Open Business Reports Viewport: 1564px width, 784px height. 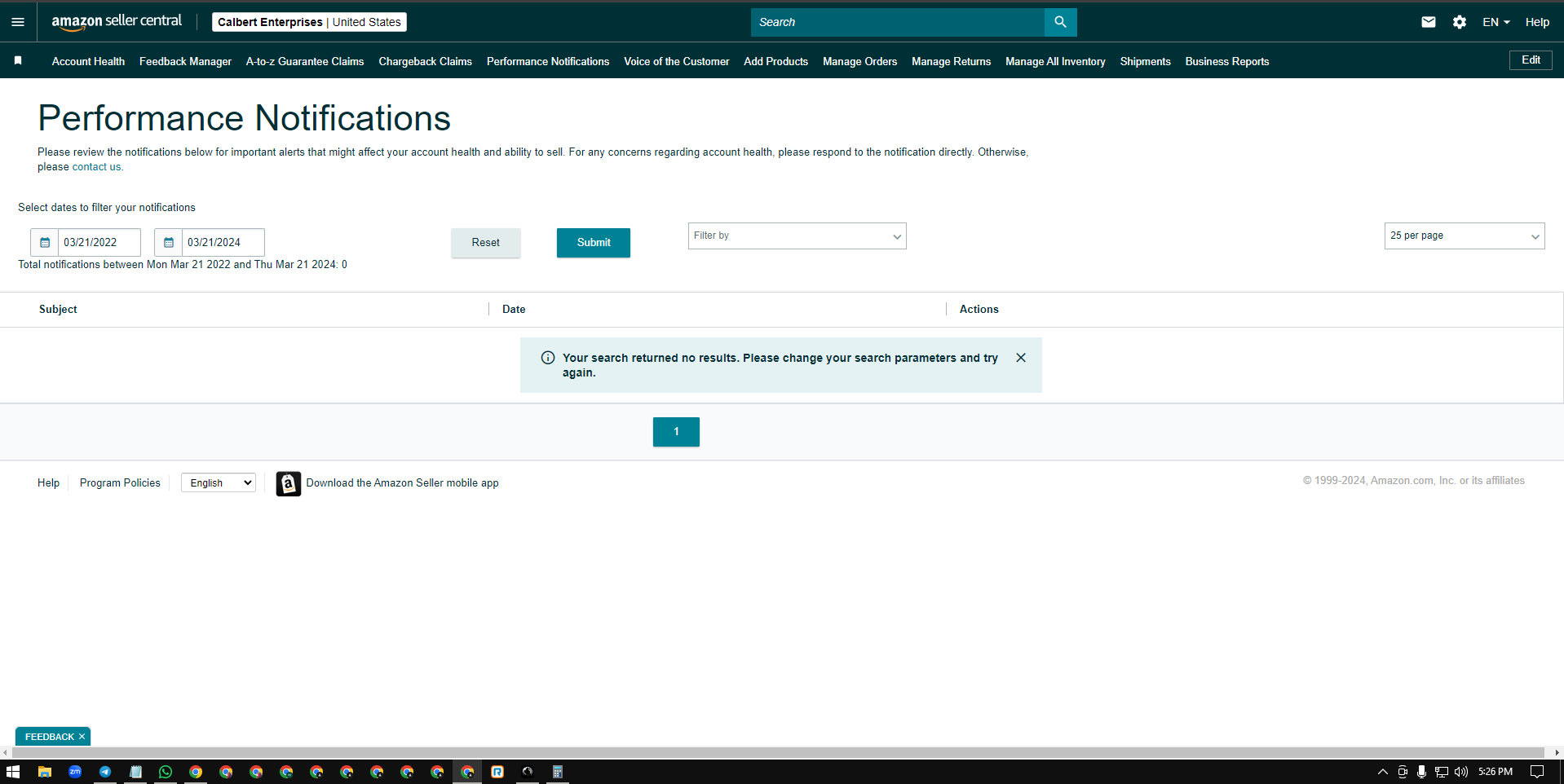(x=1226, y=61)
